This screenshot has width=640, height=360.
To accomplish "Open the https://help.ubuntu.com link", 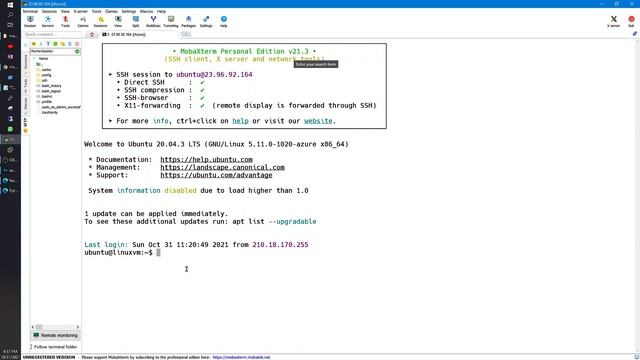I will coord(206,160).
